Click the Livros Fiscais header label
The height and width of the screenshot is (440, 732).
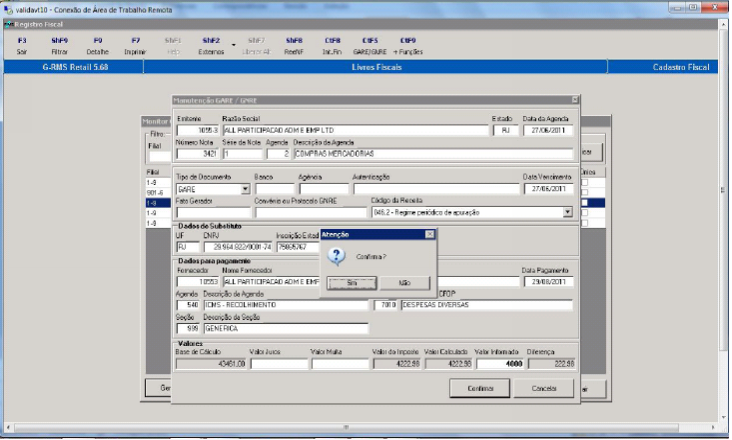click(376, 67)
